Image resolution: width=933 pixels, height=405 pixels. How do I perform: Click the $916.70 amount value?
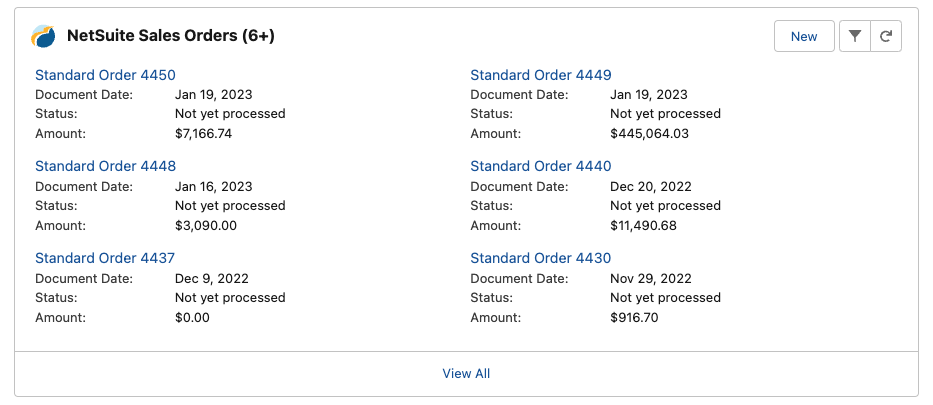pos(634,318)
